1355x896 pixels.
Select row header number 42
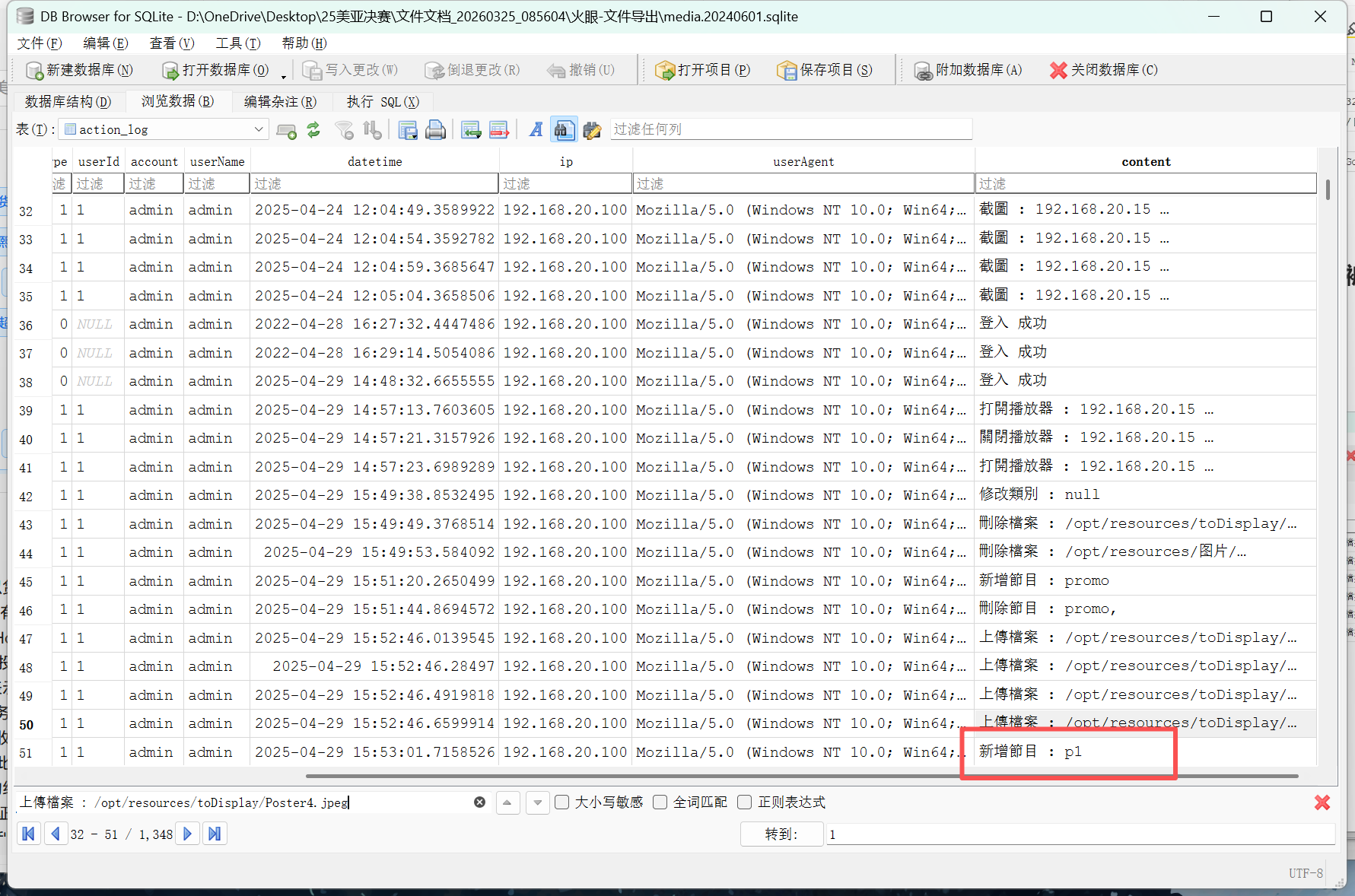coord(26,496)
